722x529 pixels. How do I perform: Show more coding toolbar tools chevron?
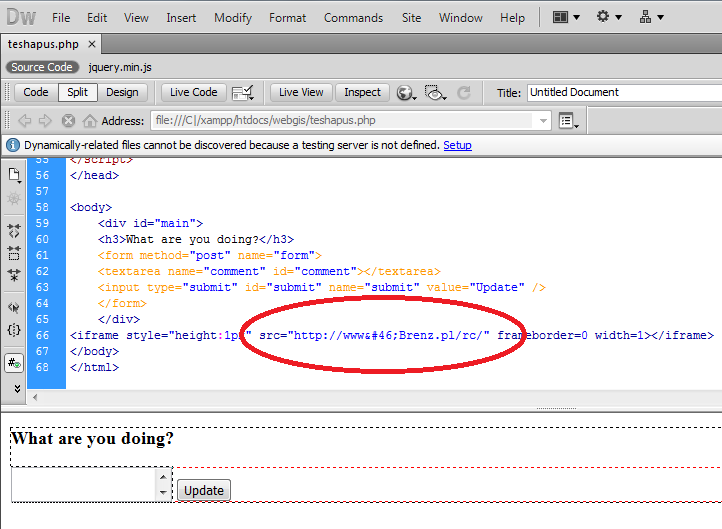coord(17,389)
